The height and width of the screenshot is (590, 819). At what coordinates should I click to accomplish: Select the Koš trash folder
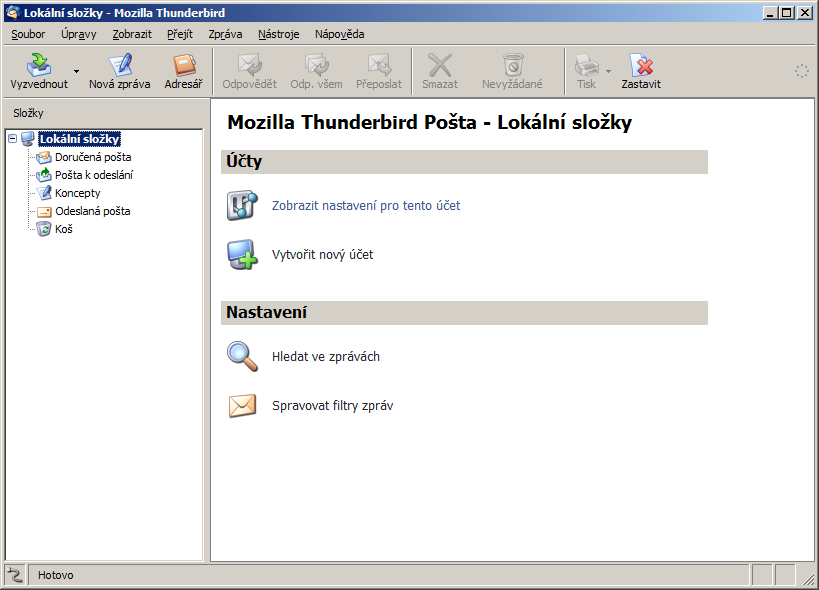click(x=63, y=229)
